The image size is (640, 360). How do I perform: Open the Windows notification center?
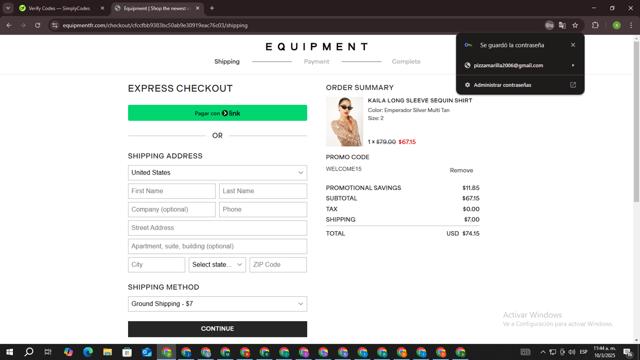628,352
